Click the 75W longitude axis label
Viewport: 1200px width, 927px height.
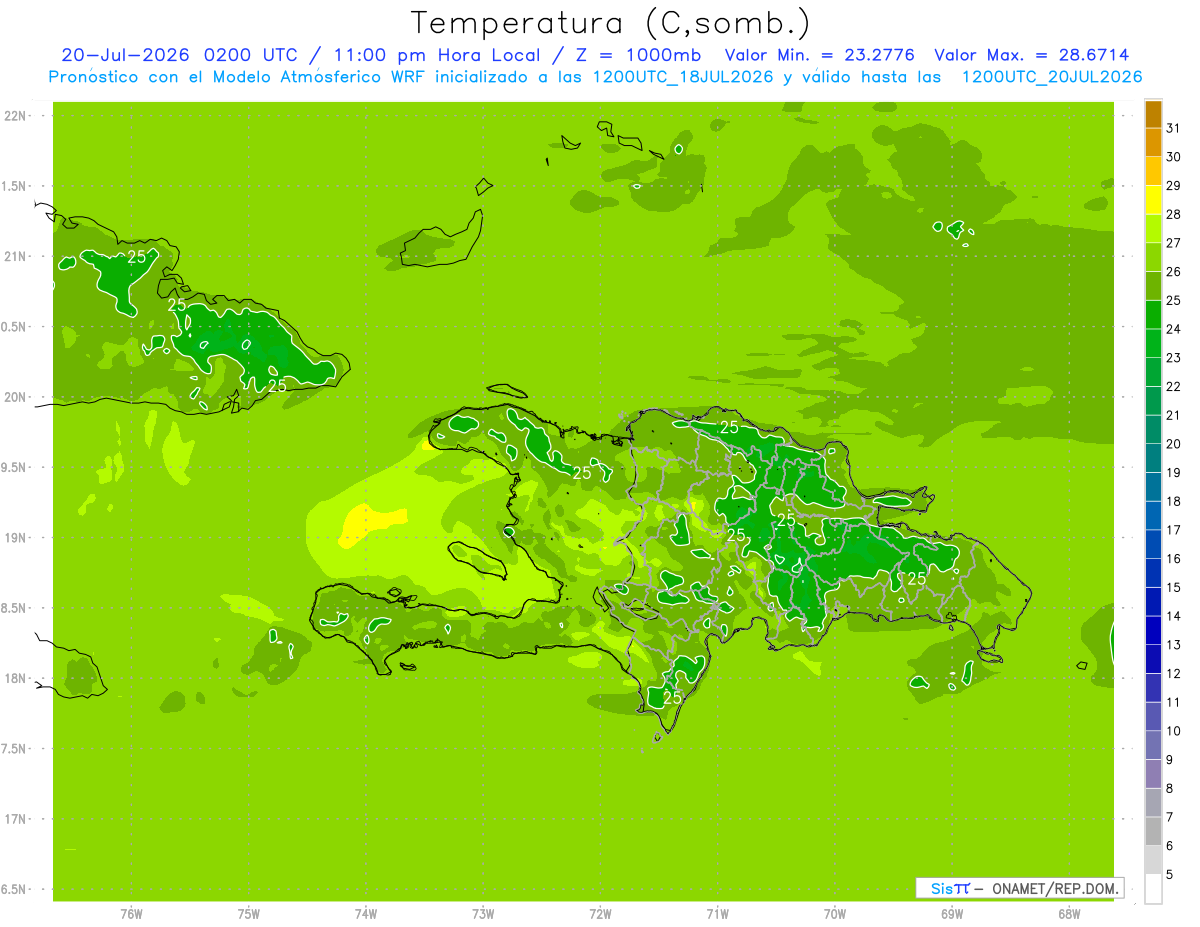coord(248,914)
